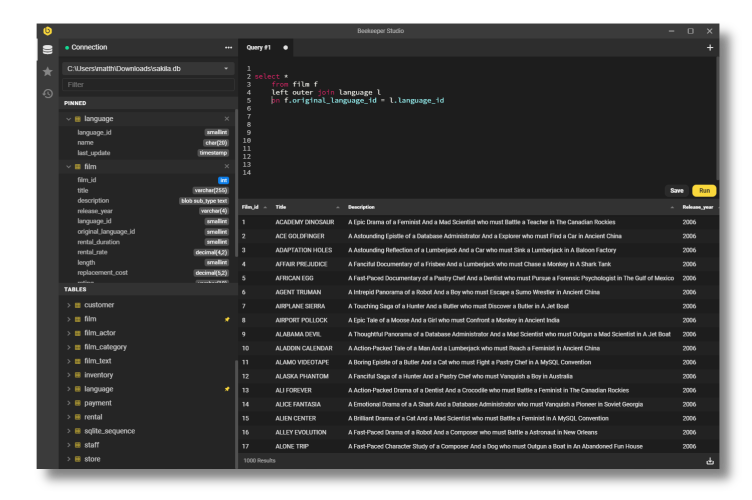Add a new query tab with plus icon
752x500 pixels.
(x=710, y=47)
